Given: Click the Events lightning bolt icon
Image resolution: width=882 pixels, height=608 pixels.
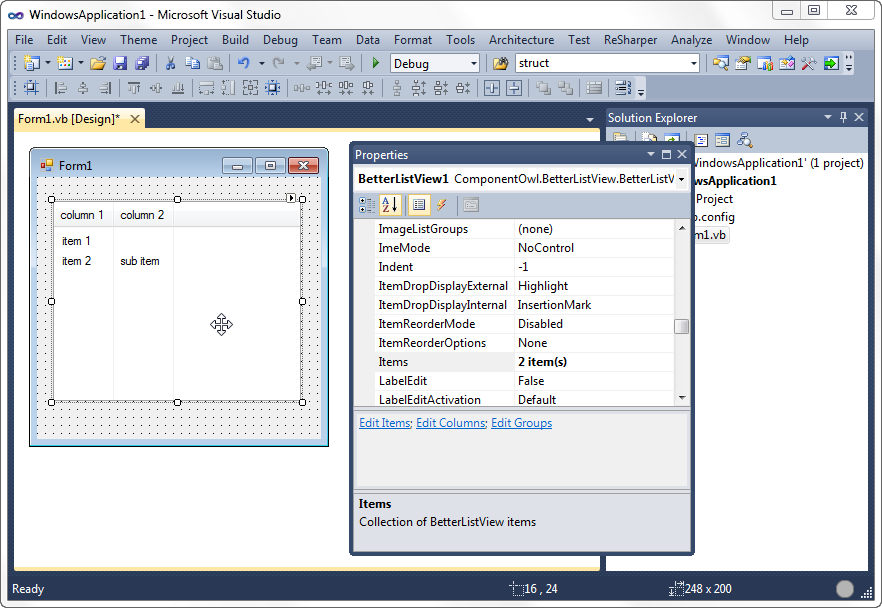Looking at the screenshot, I should [x=441, y=205].
